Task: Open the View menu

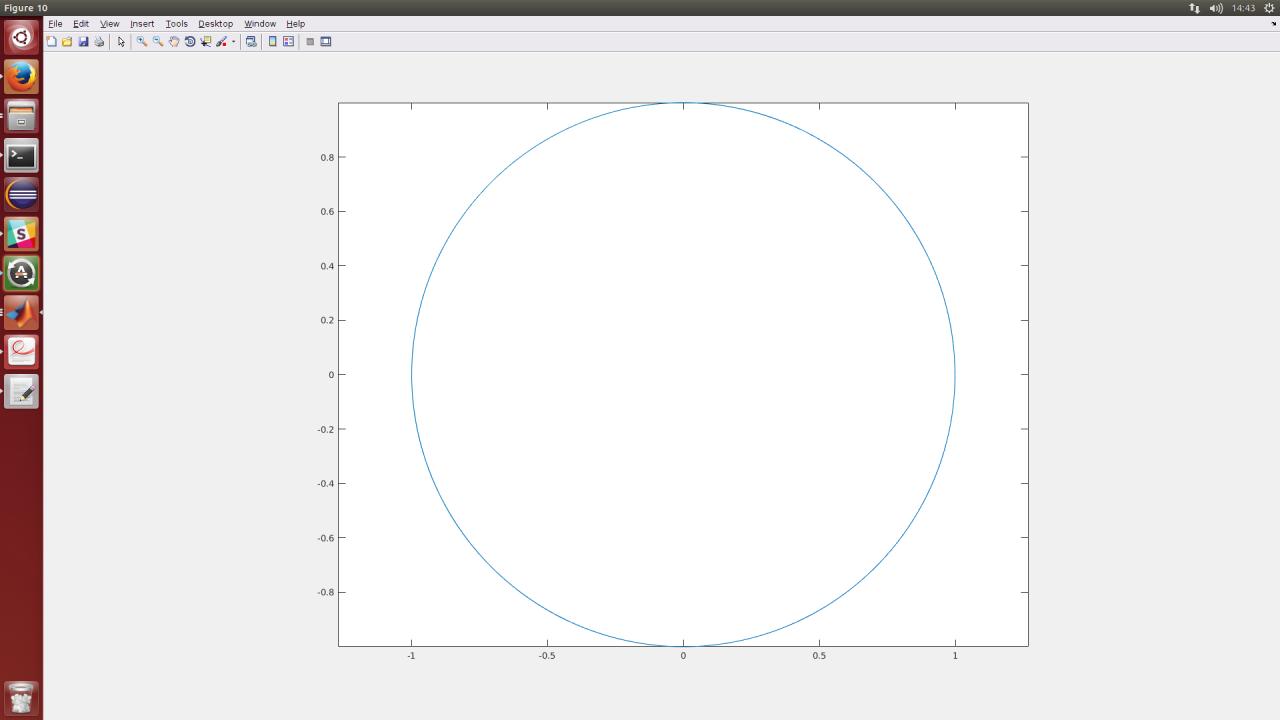Action: [109, 24]
